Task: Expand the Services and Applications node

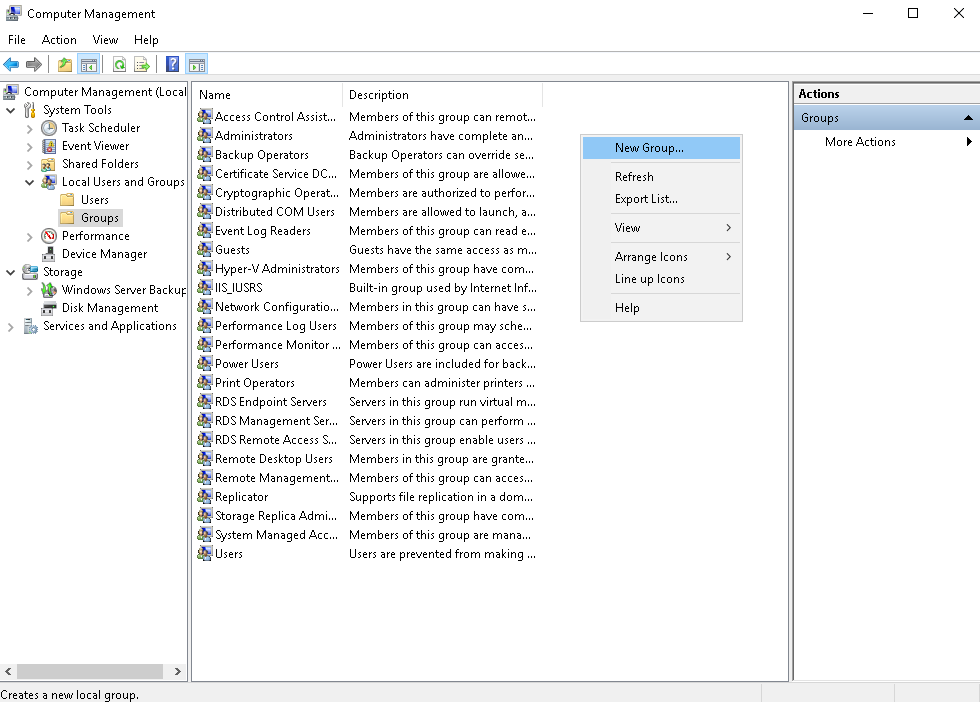Action: [x=9, y=325]
